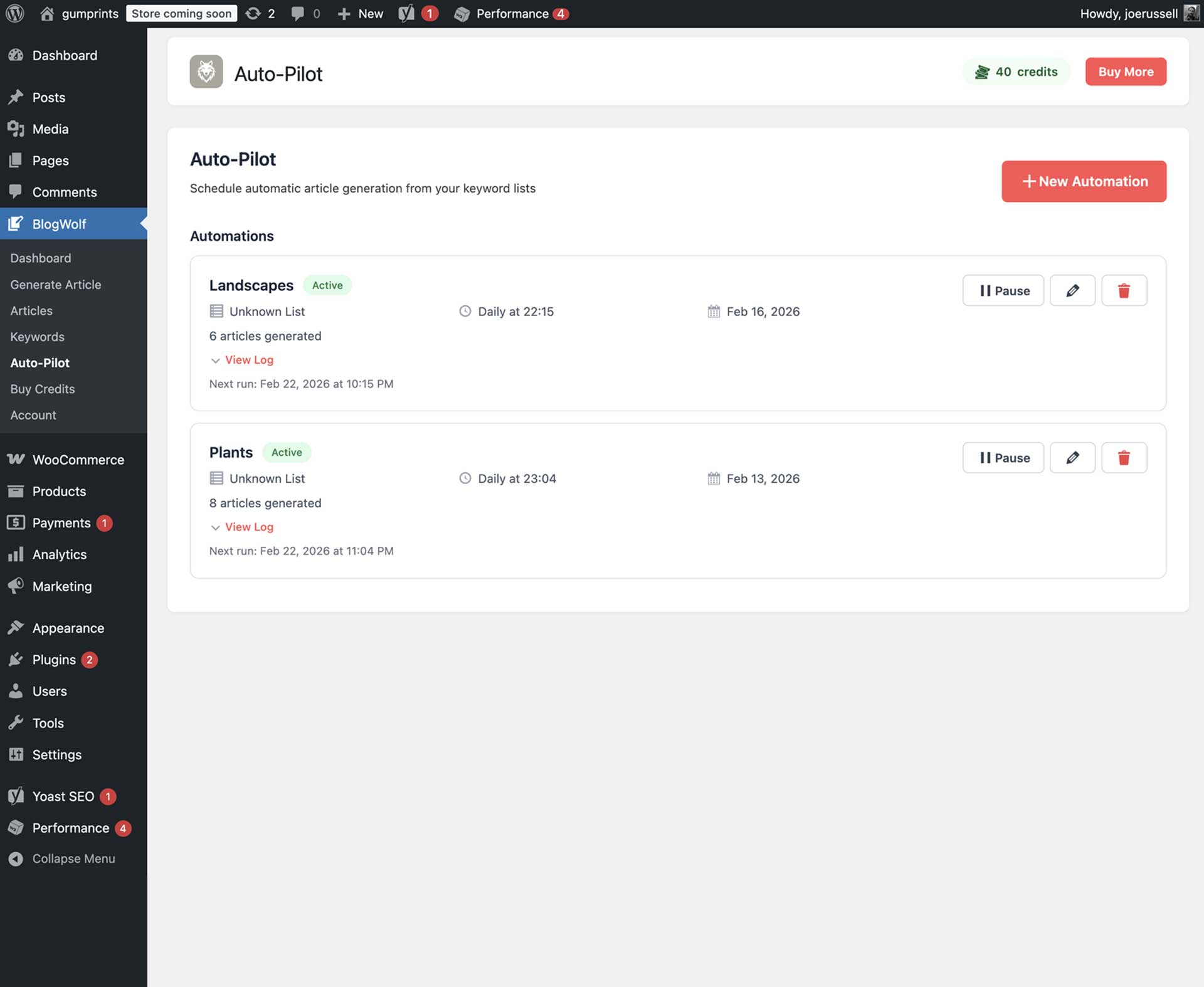Expand the View Log for Landscapes
The height and width of the screenshot is (987, 1204).
point(242,360)
